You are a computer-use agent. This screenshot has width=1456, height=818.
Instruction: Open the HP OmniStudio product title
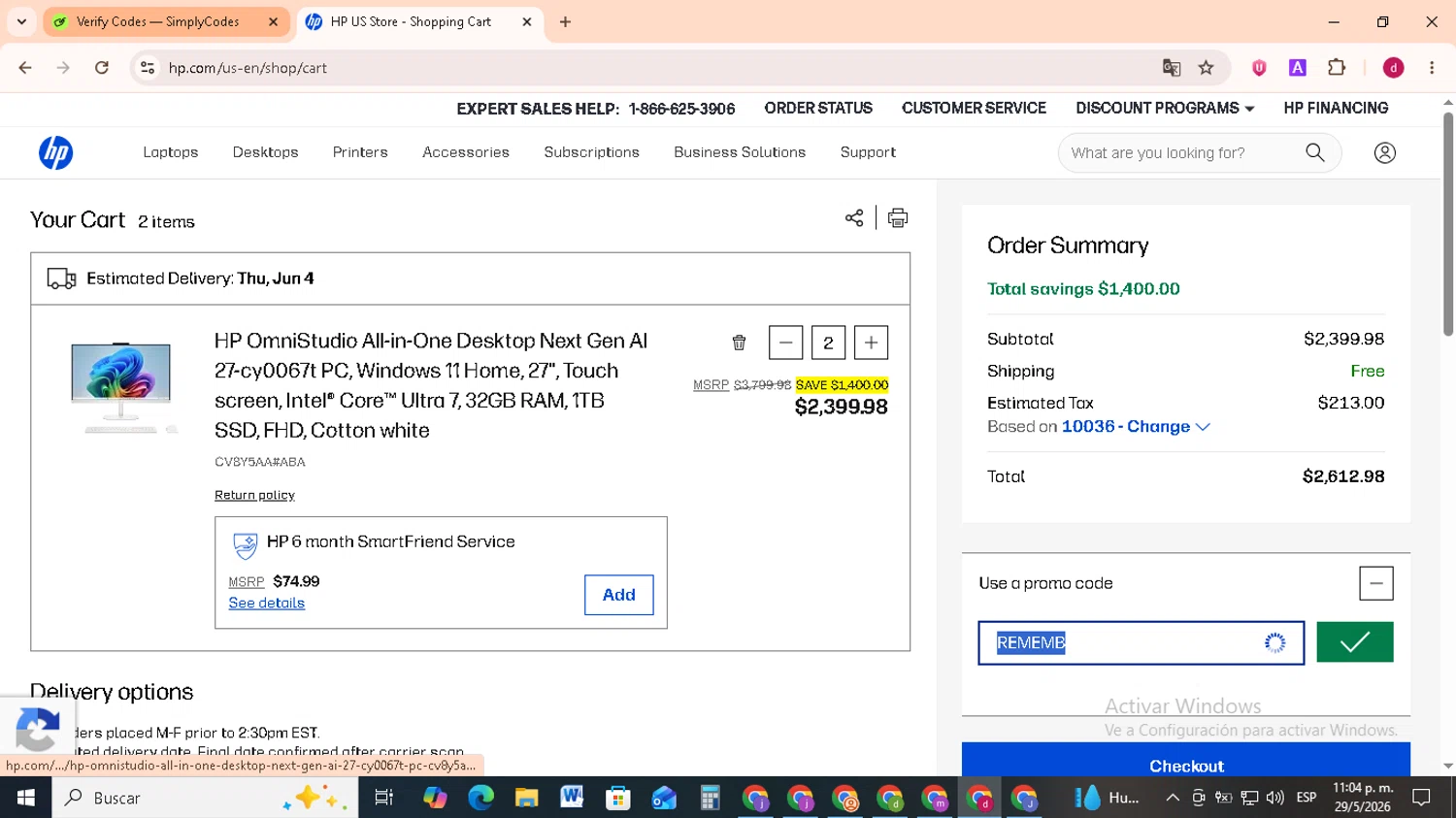[x=431, y=385]
